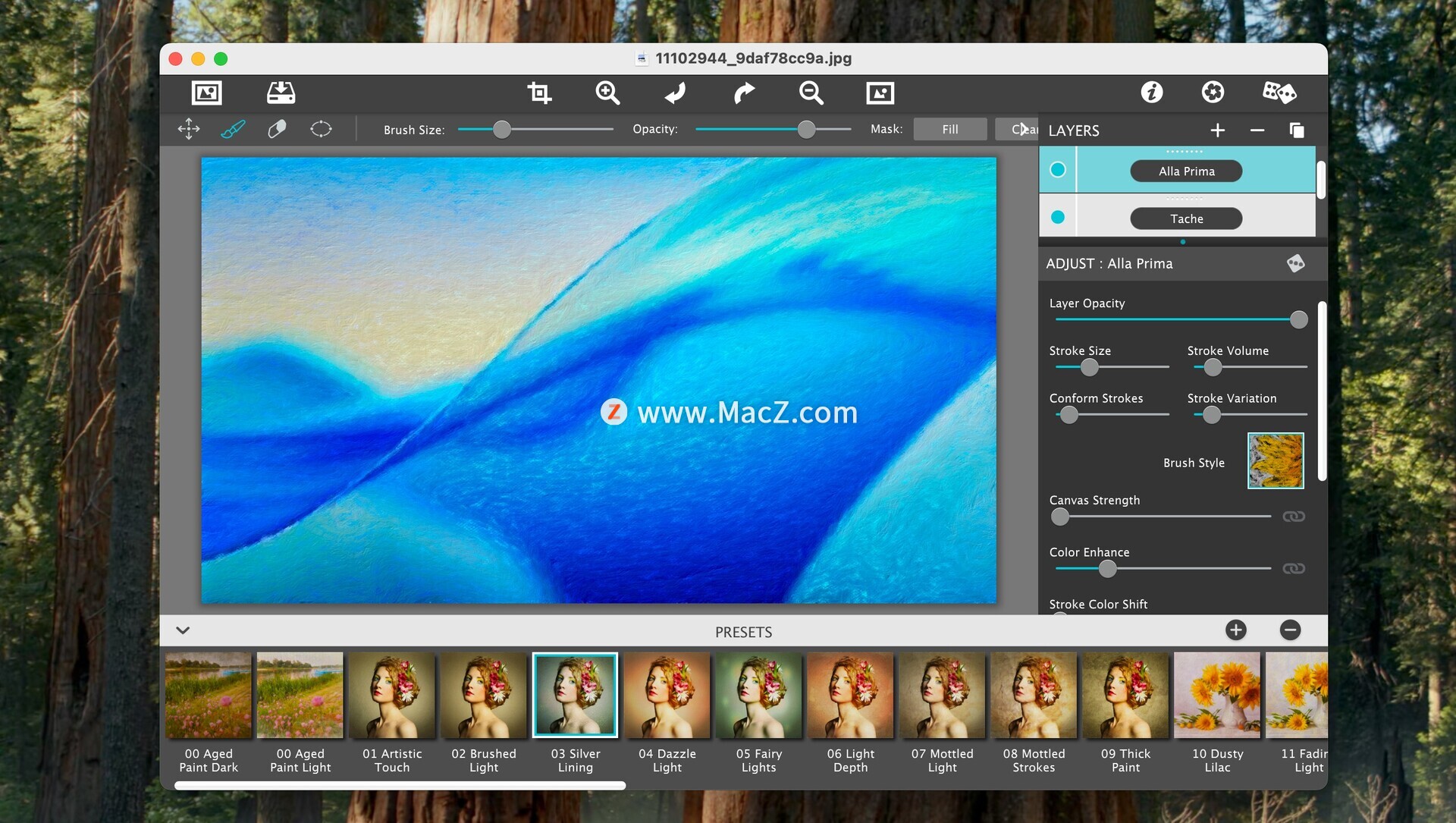The height and width of the screenshot is (823, 1456).
Task: Apply 05 Fairy Lights preset
Action: tap(759, 695)
